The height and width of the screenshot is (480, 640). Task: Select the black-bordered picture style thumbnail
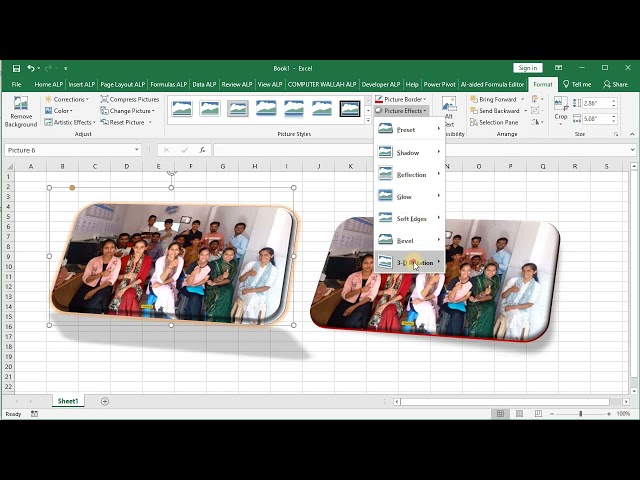coord(350,109)
